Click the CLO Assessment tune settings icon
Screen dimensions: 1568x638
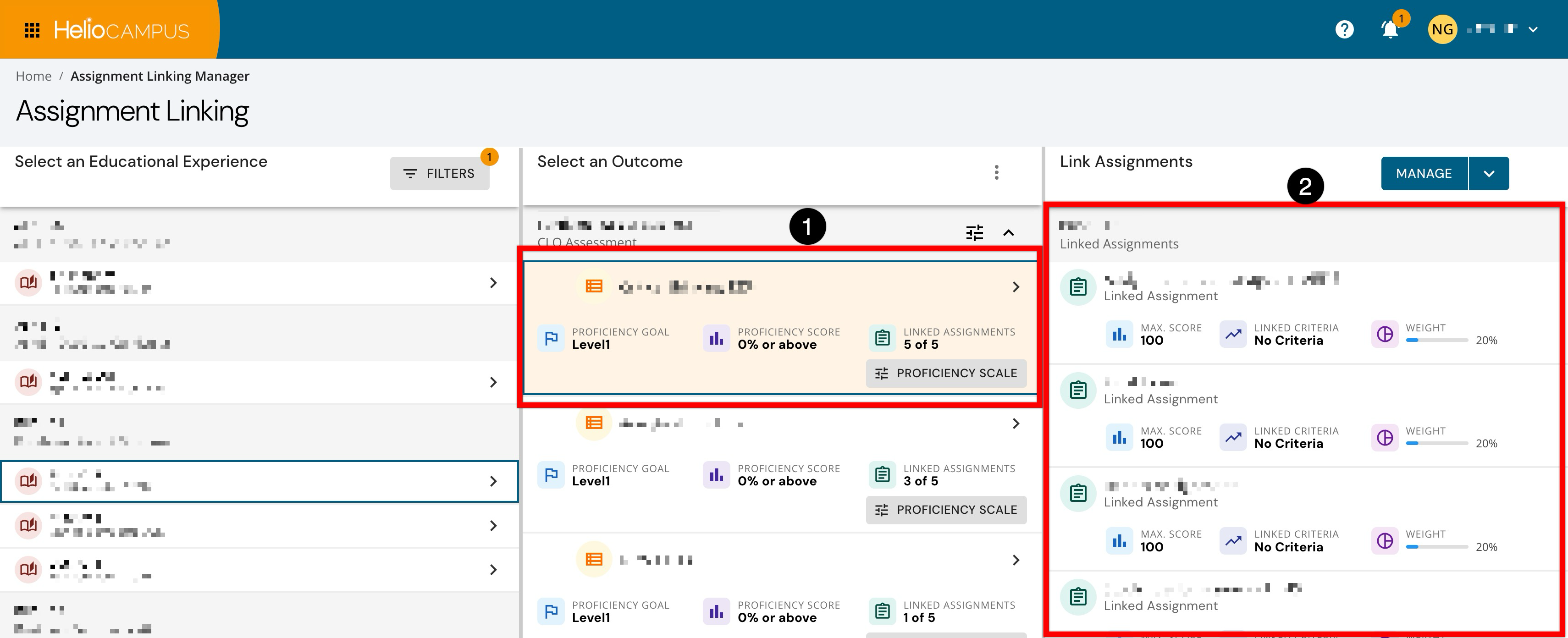pyautogui.click(x=975, y=232)
